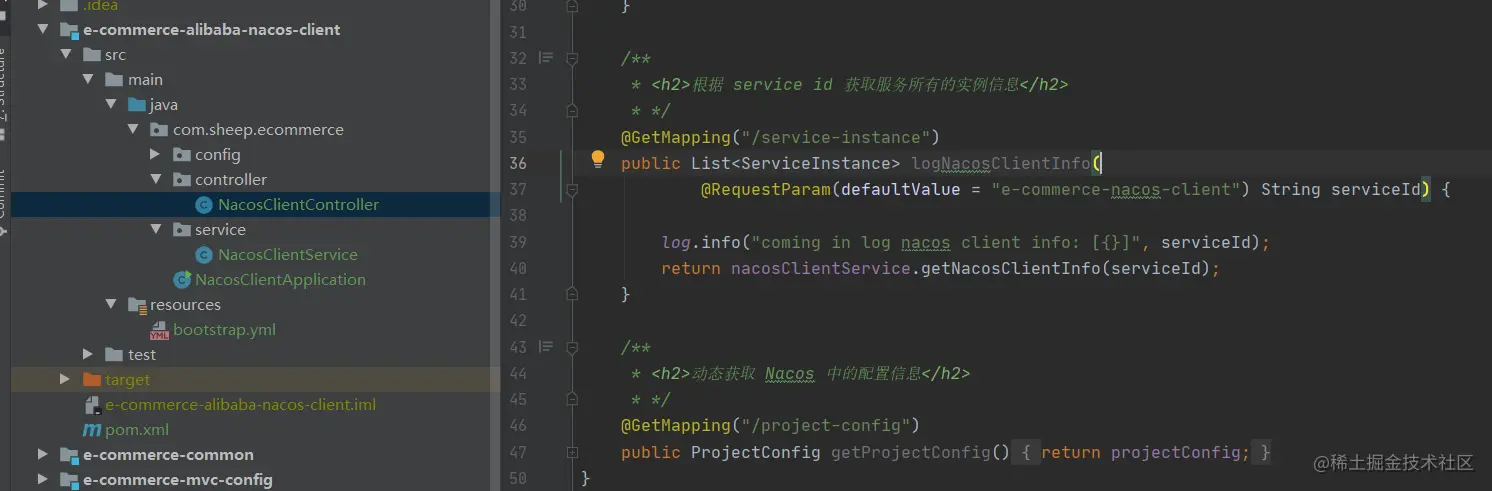Collapse the controller package arrow
This screenshot has width=1492, height=491.
coord(155,180)
